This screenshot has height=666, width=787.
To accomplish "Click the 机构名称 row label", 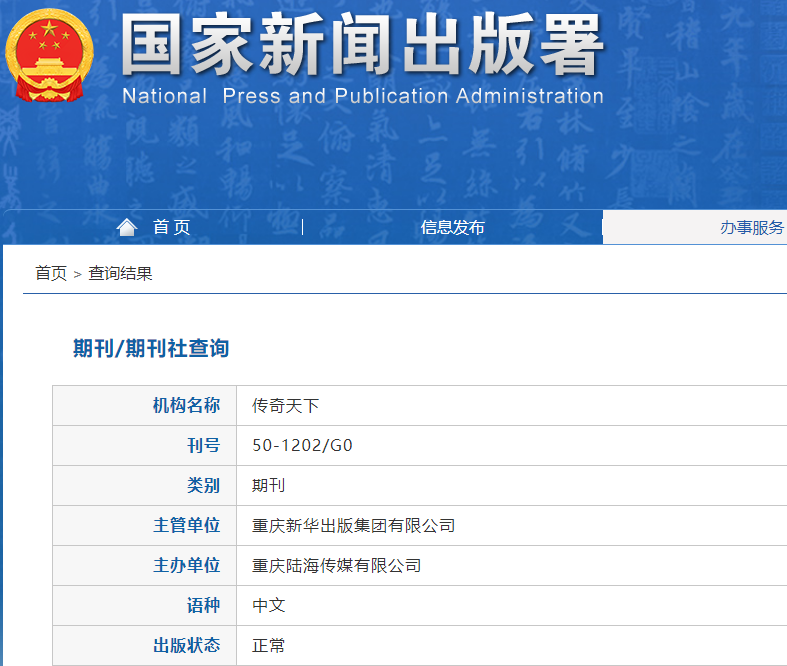I will pos(186,405).
